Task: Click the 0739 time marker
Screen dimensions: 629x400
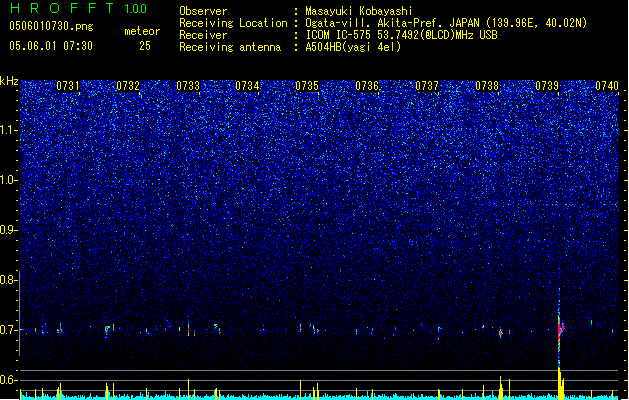Action: pos(547,86)
